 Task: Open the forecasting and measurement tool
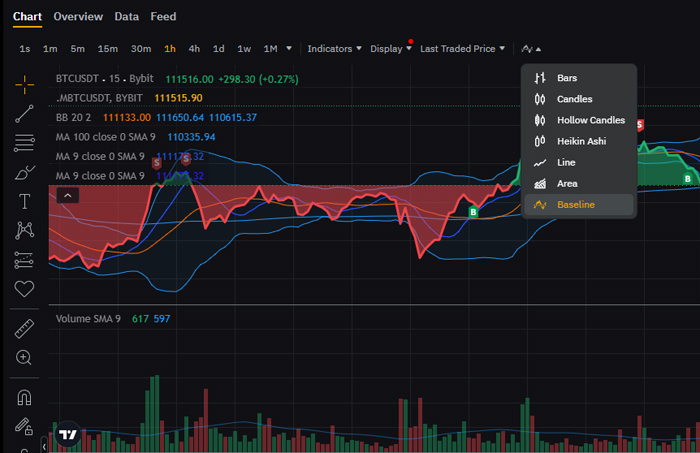coord(24,260)
